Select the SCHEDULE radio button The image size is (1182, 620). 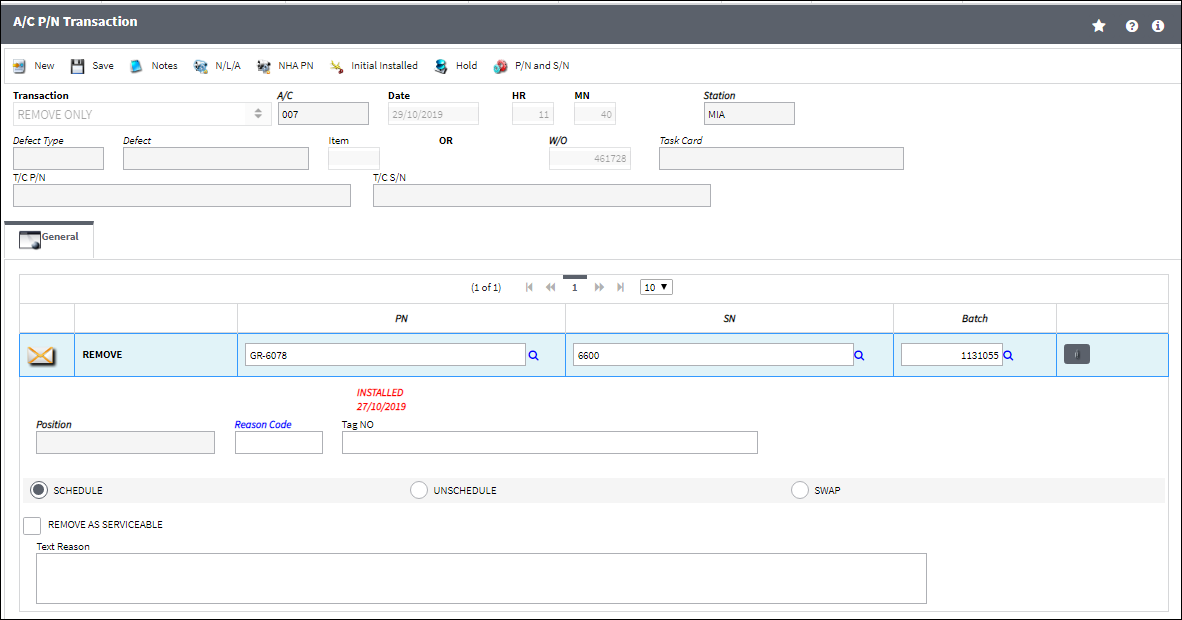[x=38, y=490]
